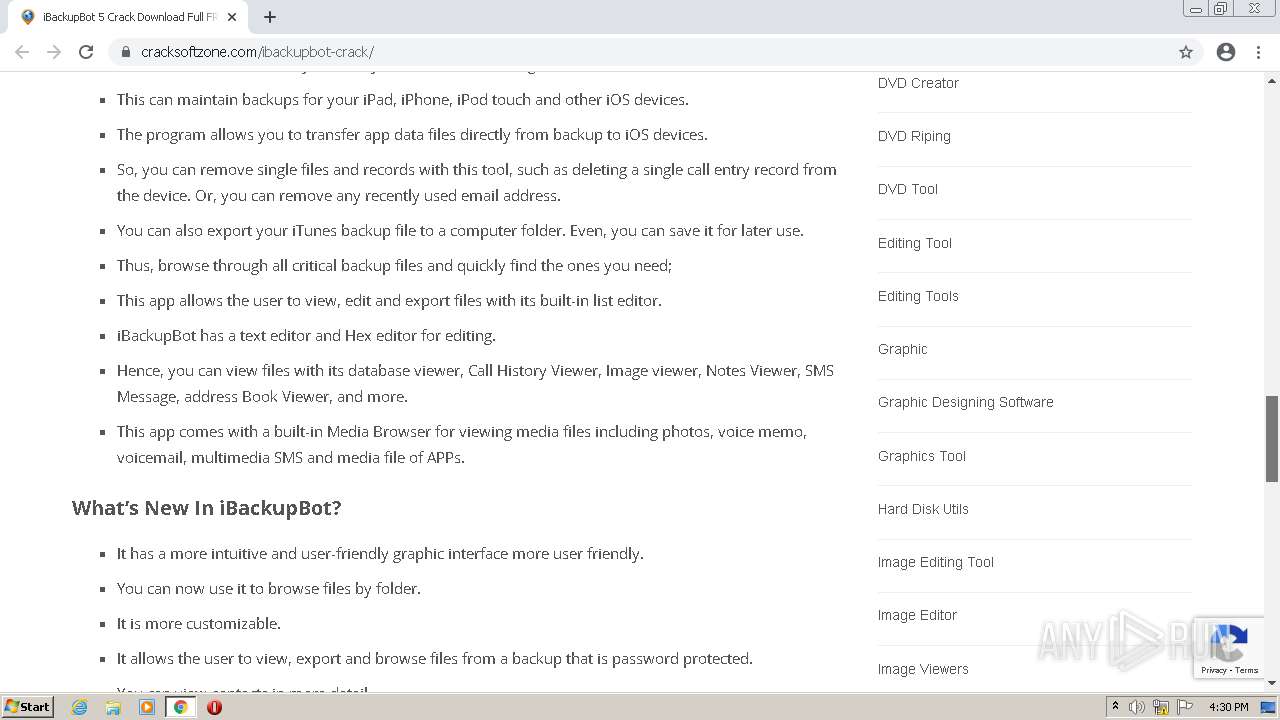The width and height of the screenshot is (1280, 720).
Task: Click the bullet about built-in Media Browser
Action: (x=462, y=444)
